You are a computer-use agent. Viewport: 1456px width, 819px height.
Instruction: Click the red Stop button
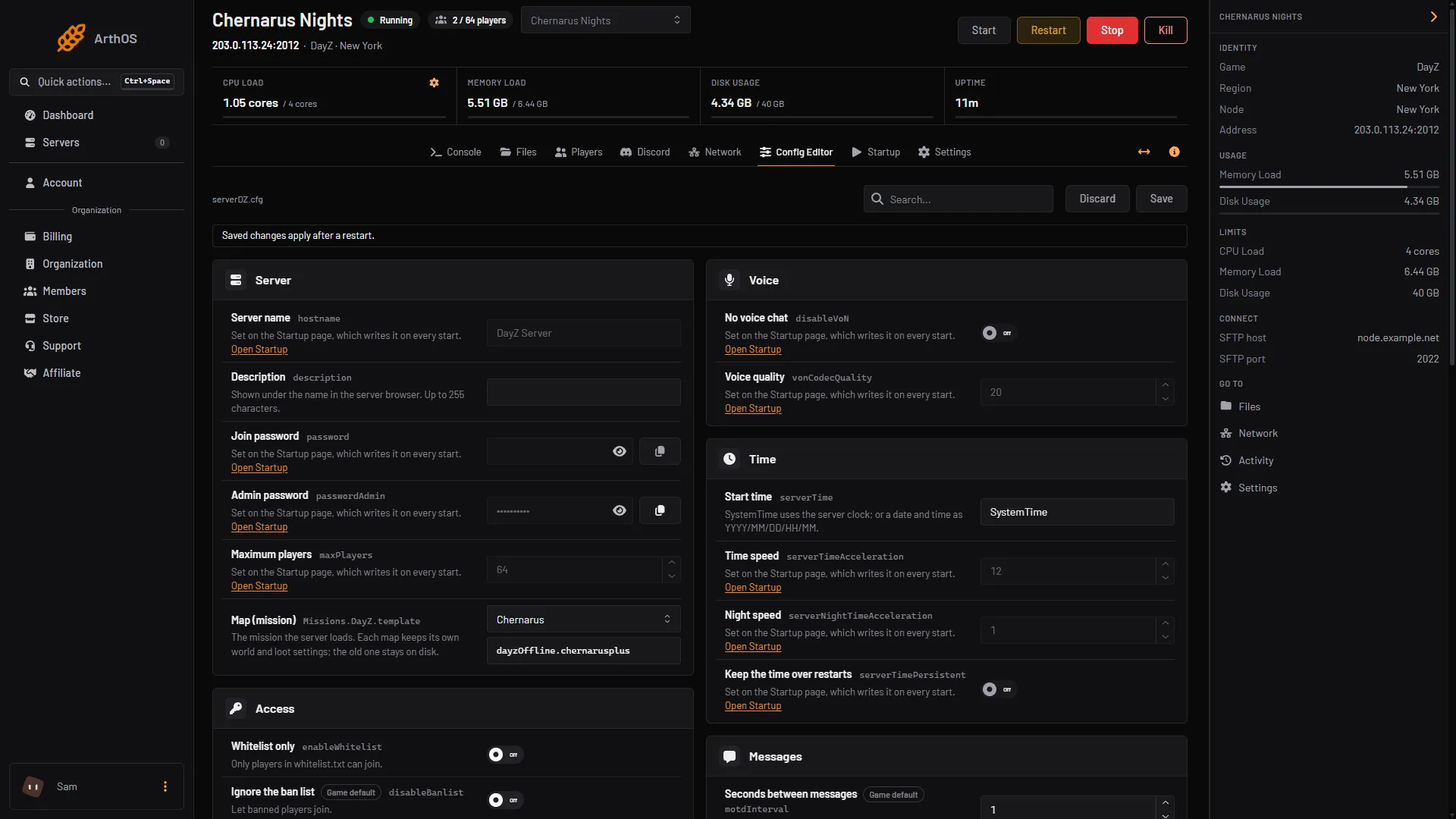point(1112,30)
